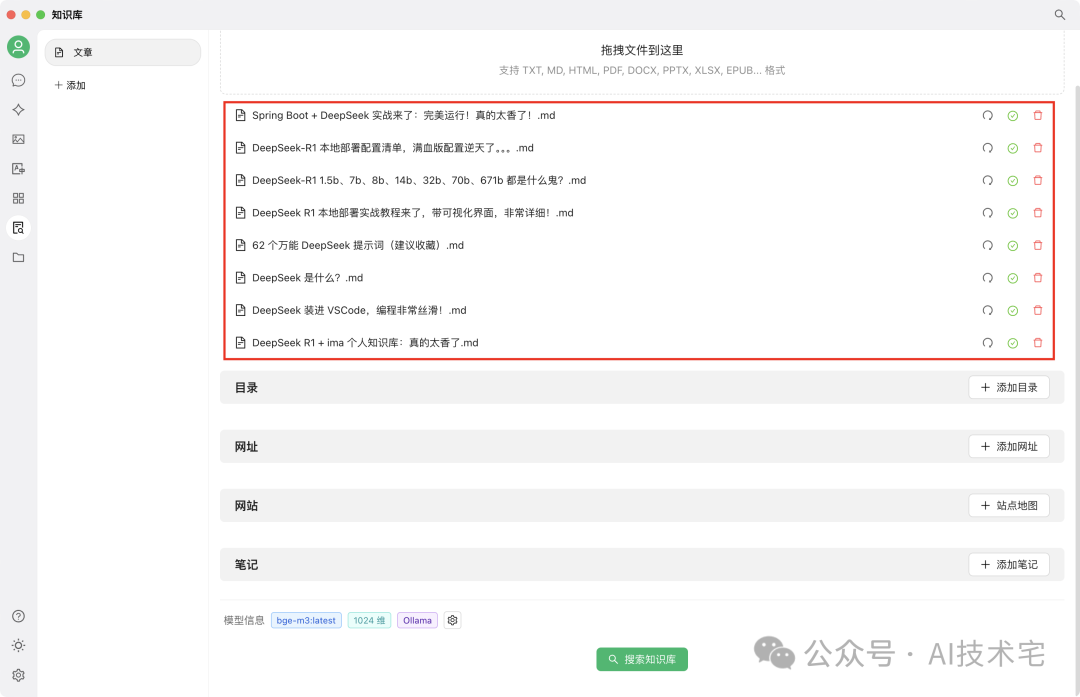
Task: Open DeepSeek-R1 1.5b、7b、8b file name
Action: coord(419,180)
